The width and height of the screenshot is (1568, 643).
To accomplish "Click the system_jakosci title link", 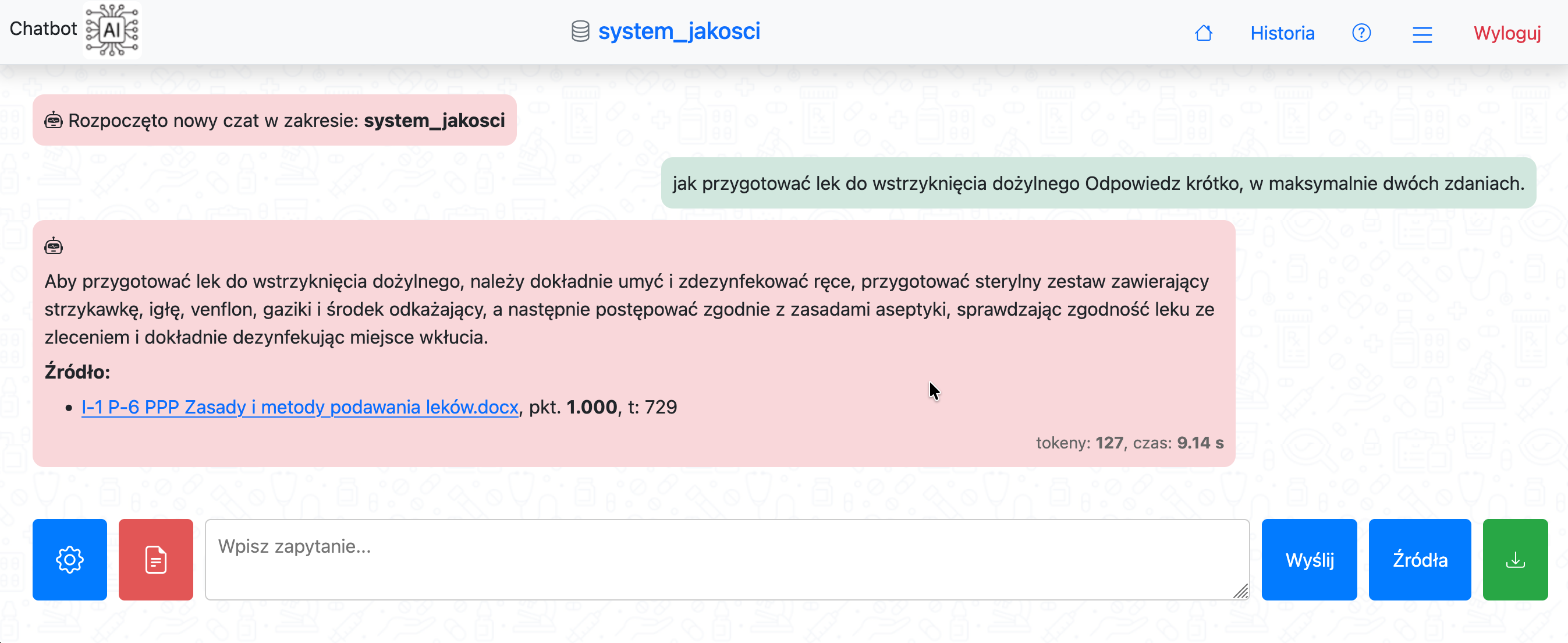I will coord(679,31).
